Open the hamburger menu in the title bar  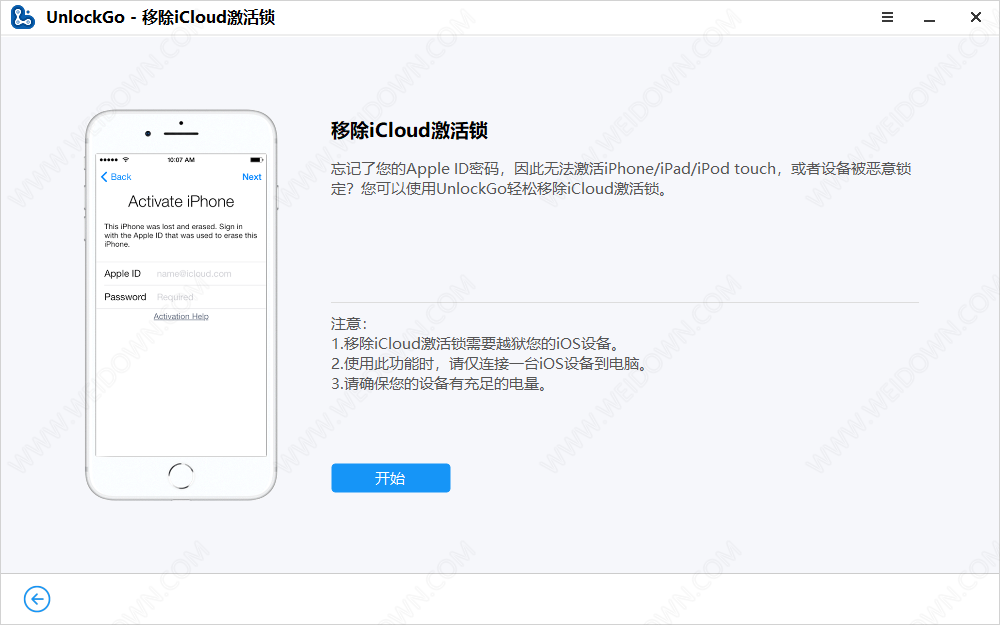[x=887, y=17]
